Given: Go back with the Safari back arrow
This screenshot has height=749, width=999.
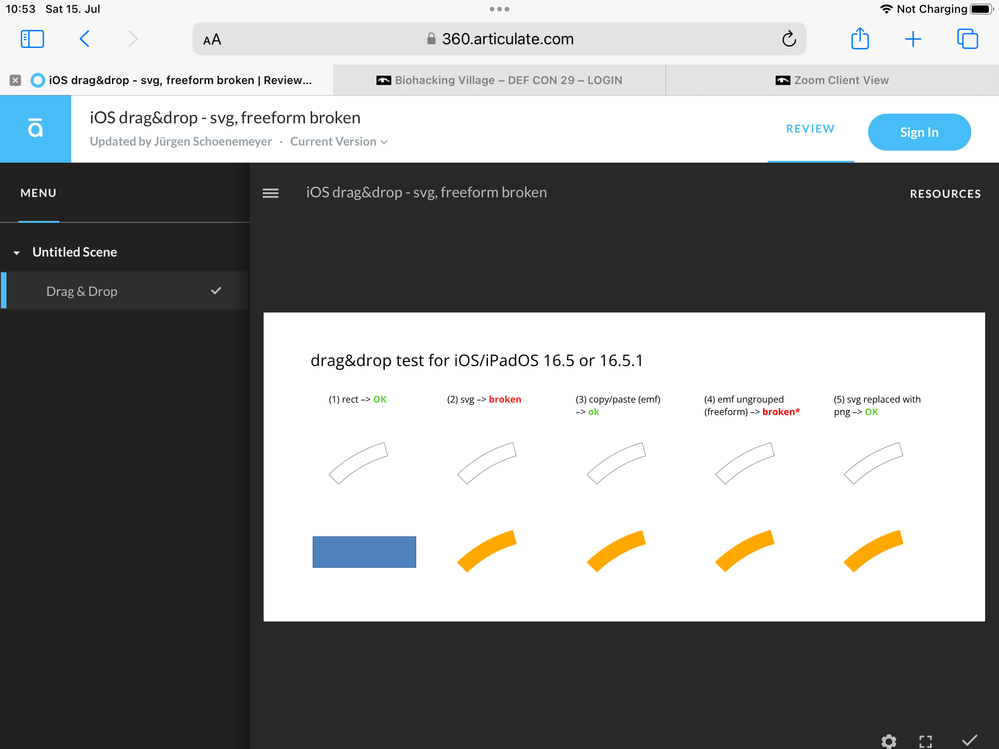Looking at the screenshot, I should click(x=84, y=39).
